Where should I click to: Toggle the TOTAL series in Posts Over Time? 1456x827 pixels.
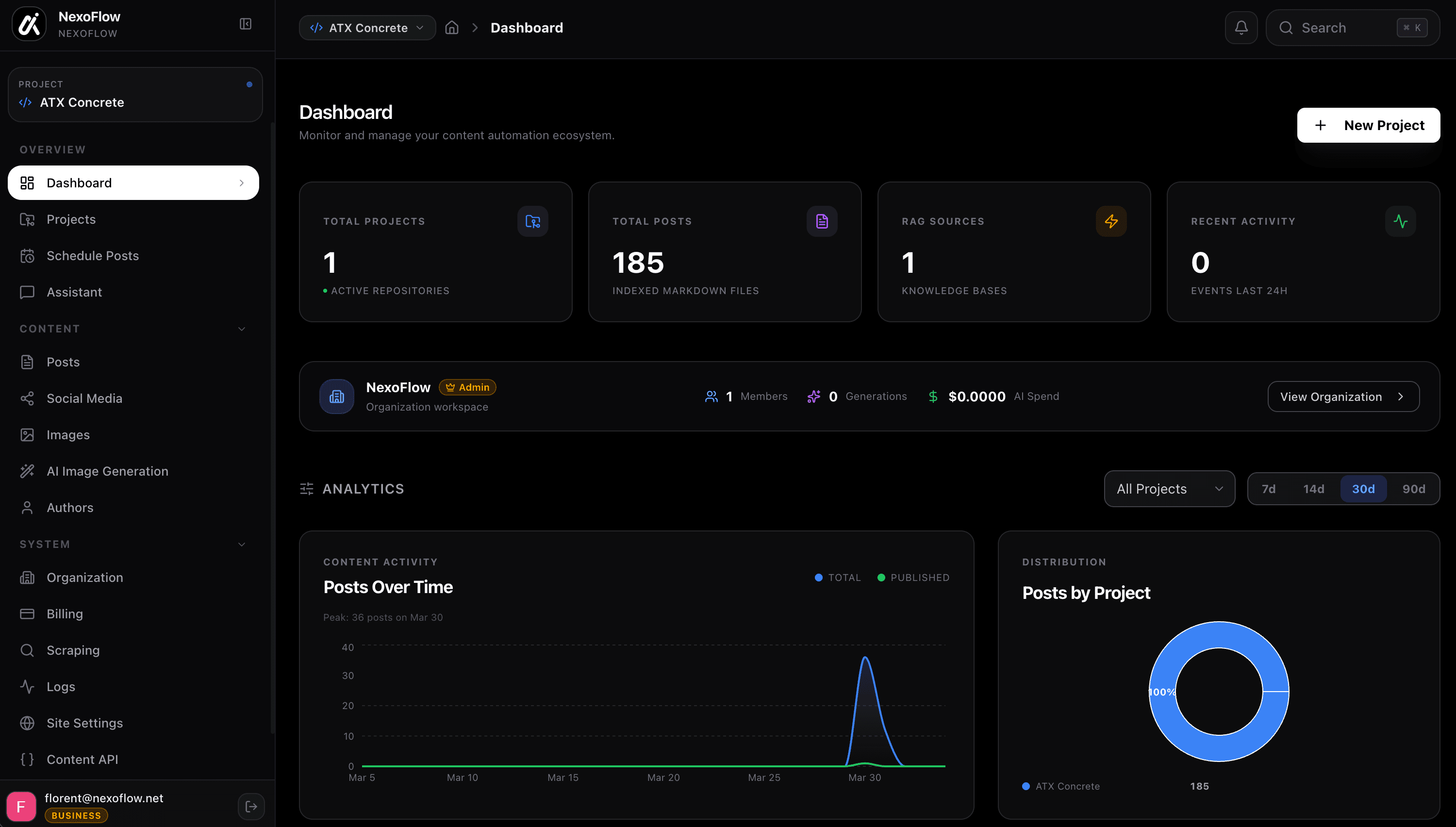[838, 577]
